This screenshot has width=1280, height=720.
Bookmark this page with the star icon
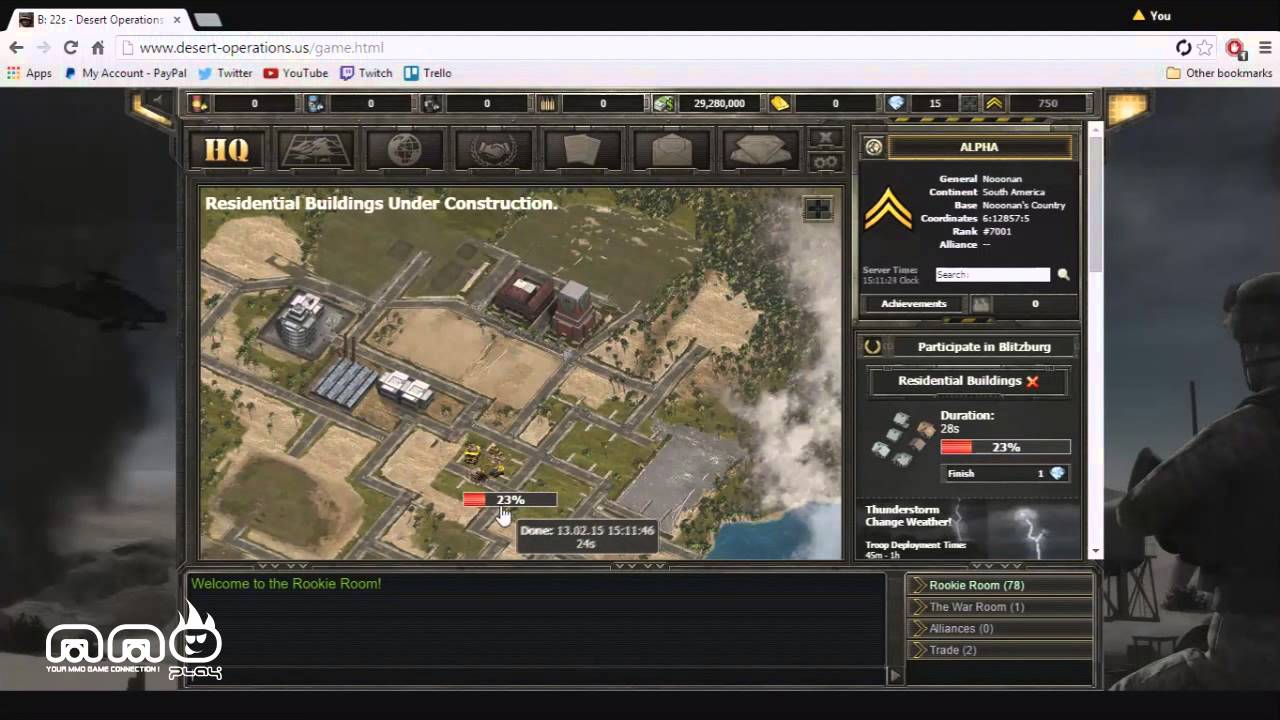click(1205, 47)
